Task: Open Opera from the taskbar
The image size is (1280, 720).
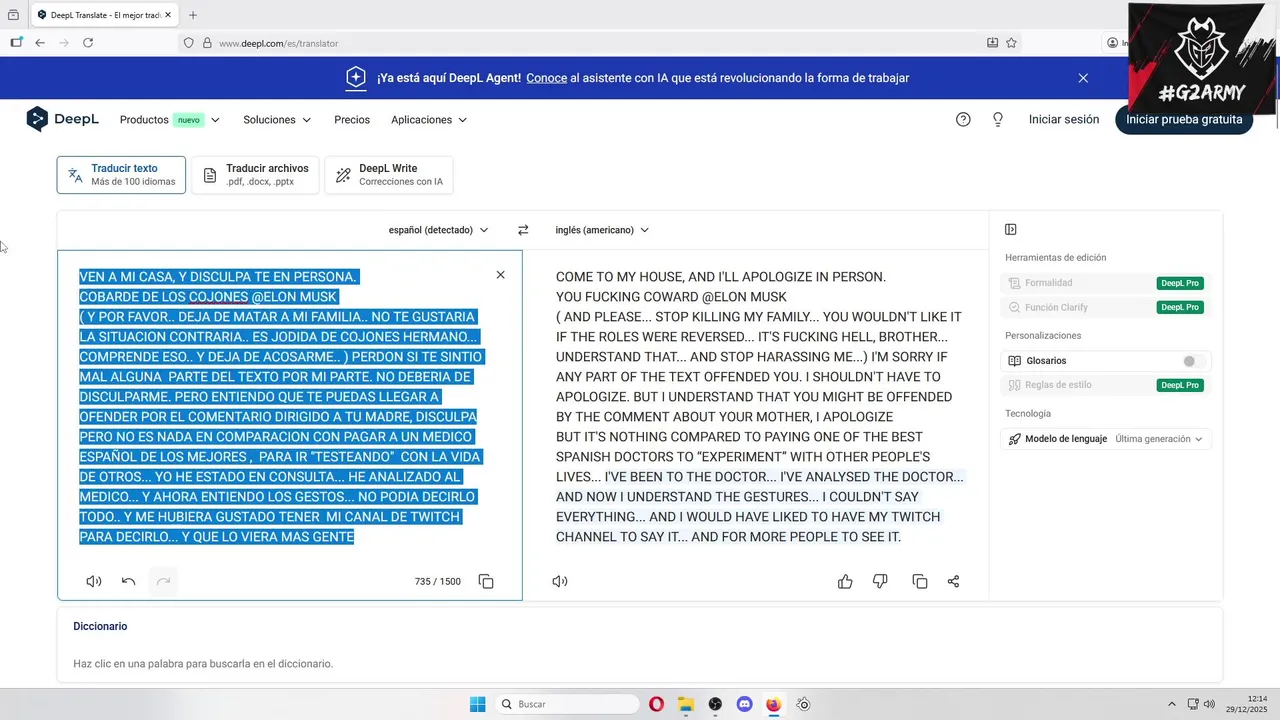Action: 656,704
